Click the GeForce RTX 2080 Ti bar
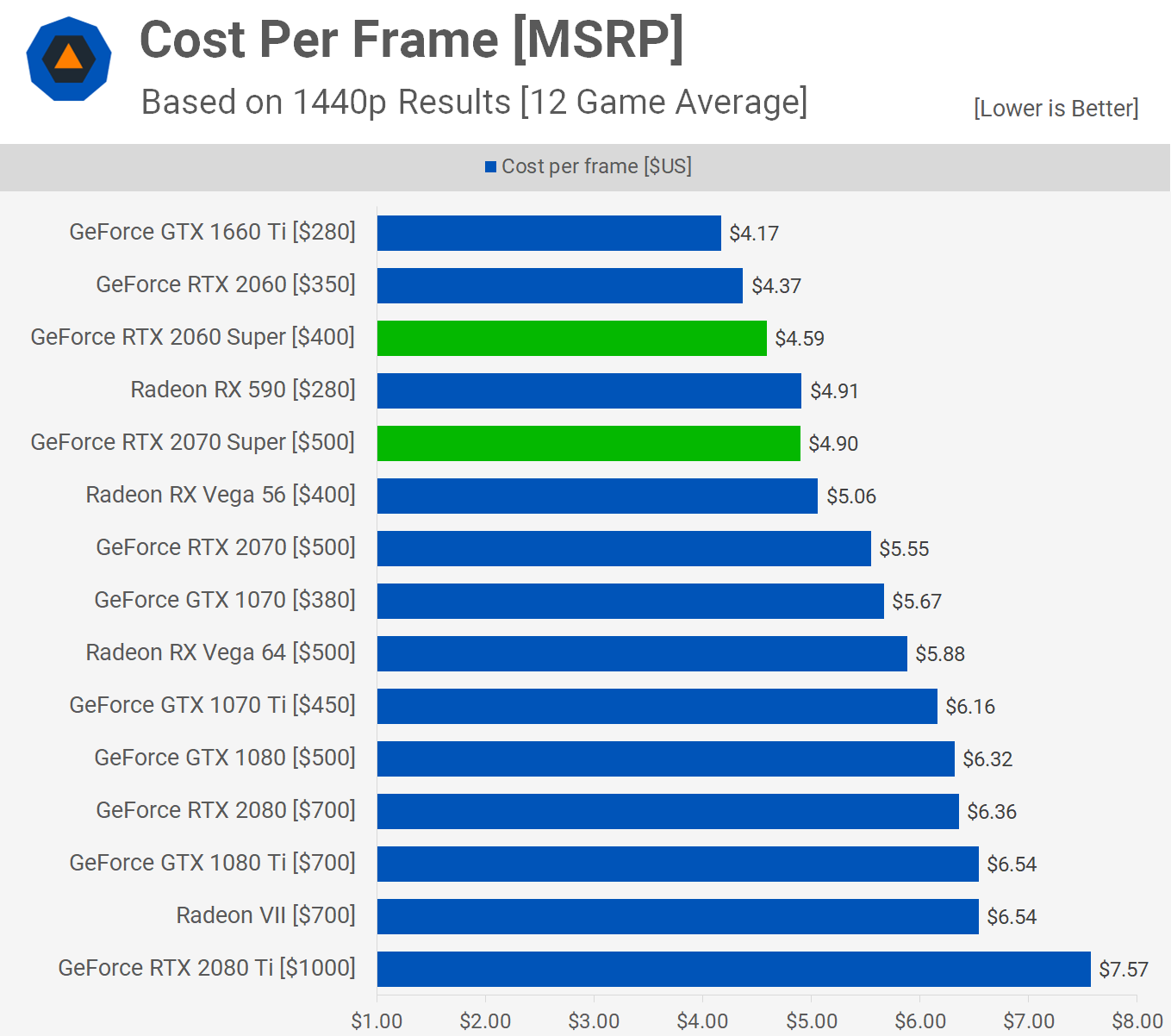 [x=733, y=969]
